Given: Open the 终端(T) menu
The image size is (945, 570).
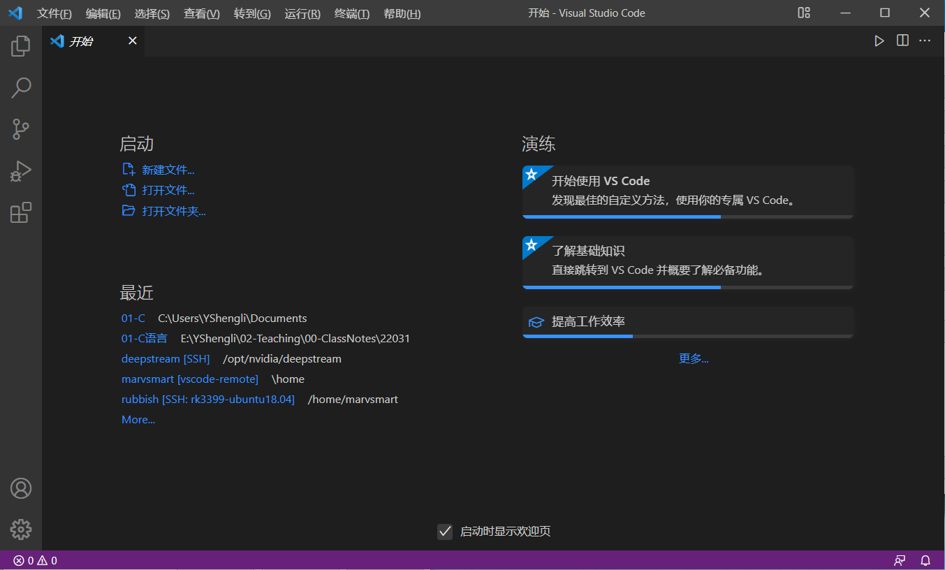Looking at the screenshot, I should pos(352,13).
